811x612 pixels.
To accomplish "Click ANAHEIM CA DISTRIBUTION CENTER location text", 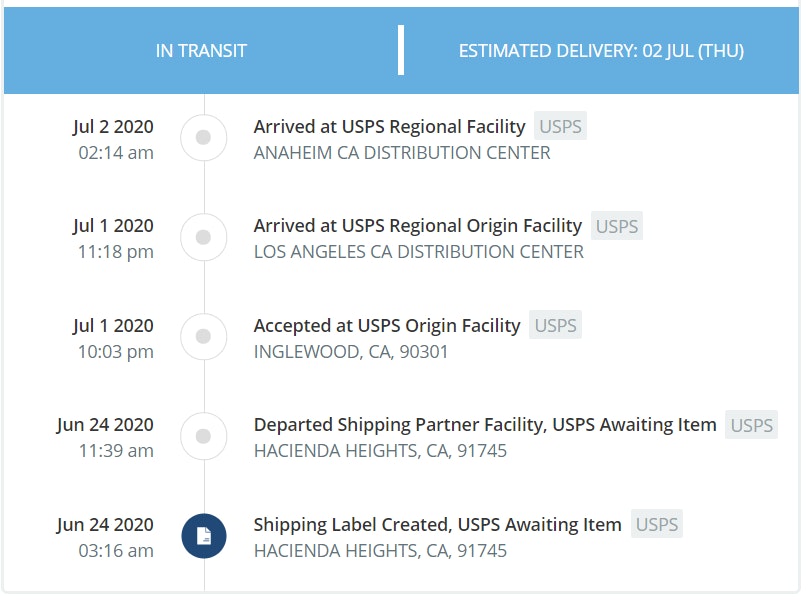I will click(402, 153).
